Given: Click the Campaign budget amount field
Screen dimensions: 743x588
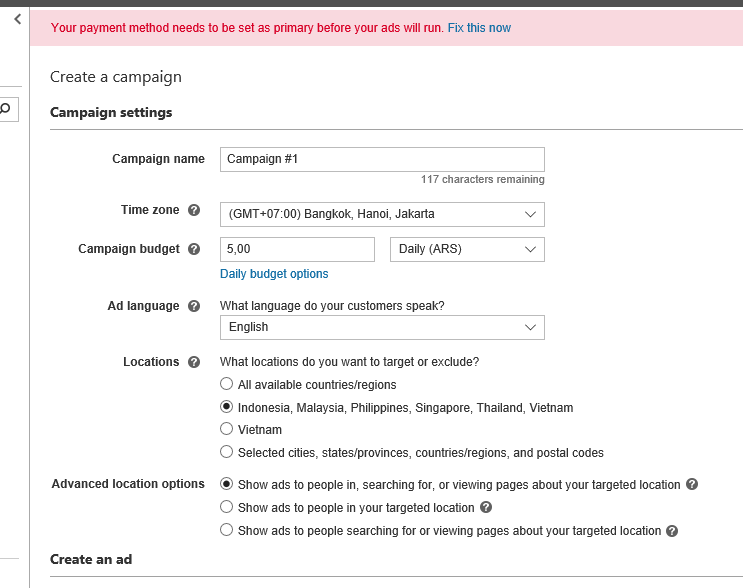Looking at the screenshot, I should (297, 249).
